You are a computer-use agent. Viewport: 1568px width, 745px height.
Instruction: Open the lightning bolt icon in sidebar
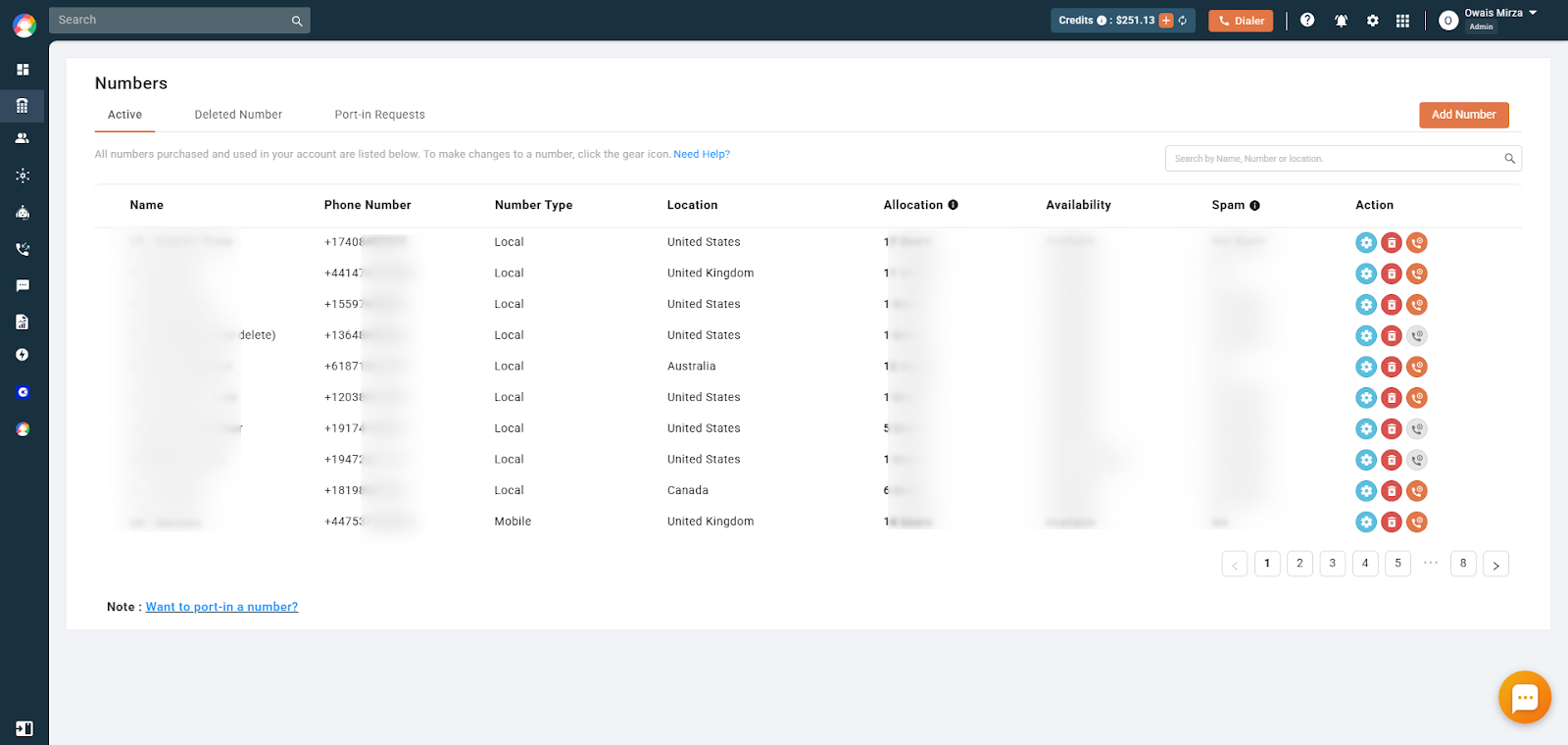coord(23,355)
